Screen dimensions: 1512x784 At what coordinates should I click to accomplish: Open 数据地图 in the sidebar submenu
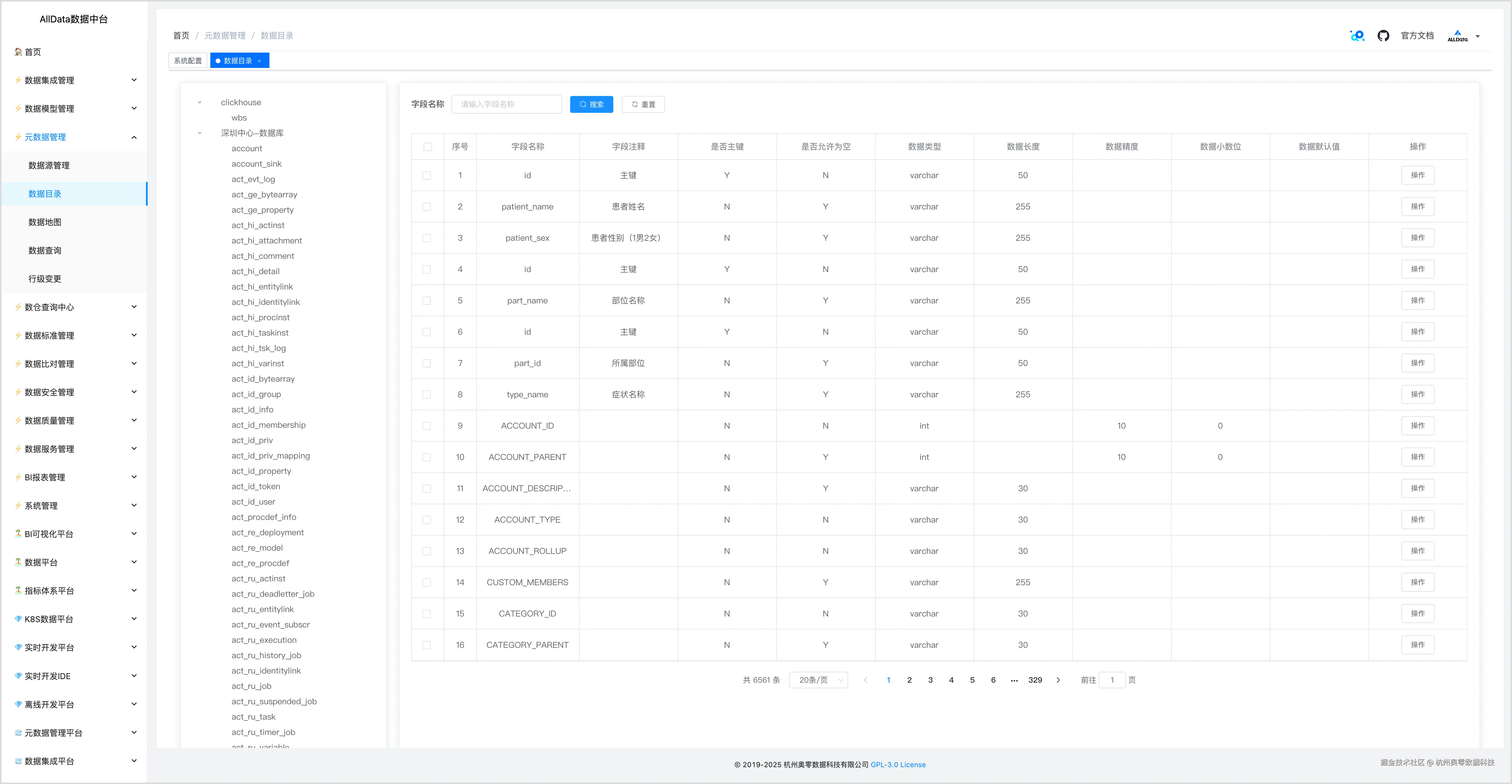pyautogui.click(x=45, y=222)
